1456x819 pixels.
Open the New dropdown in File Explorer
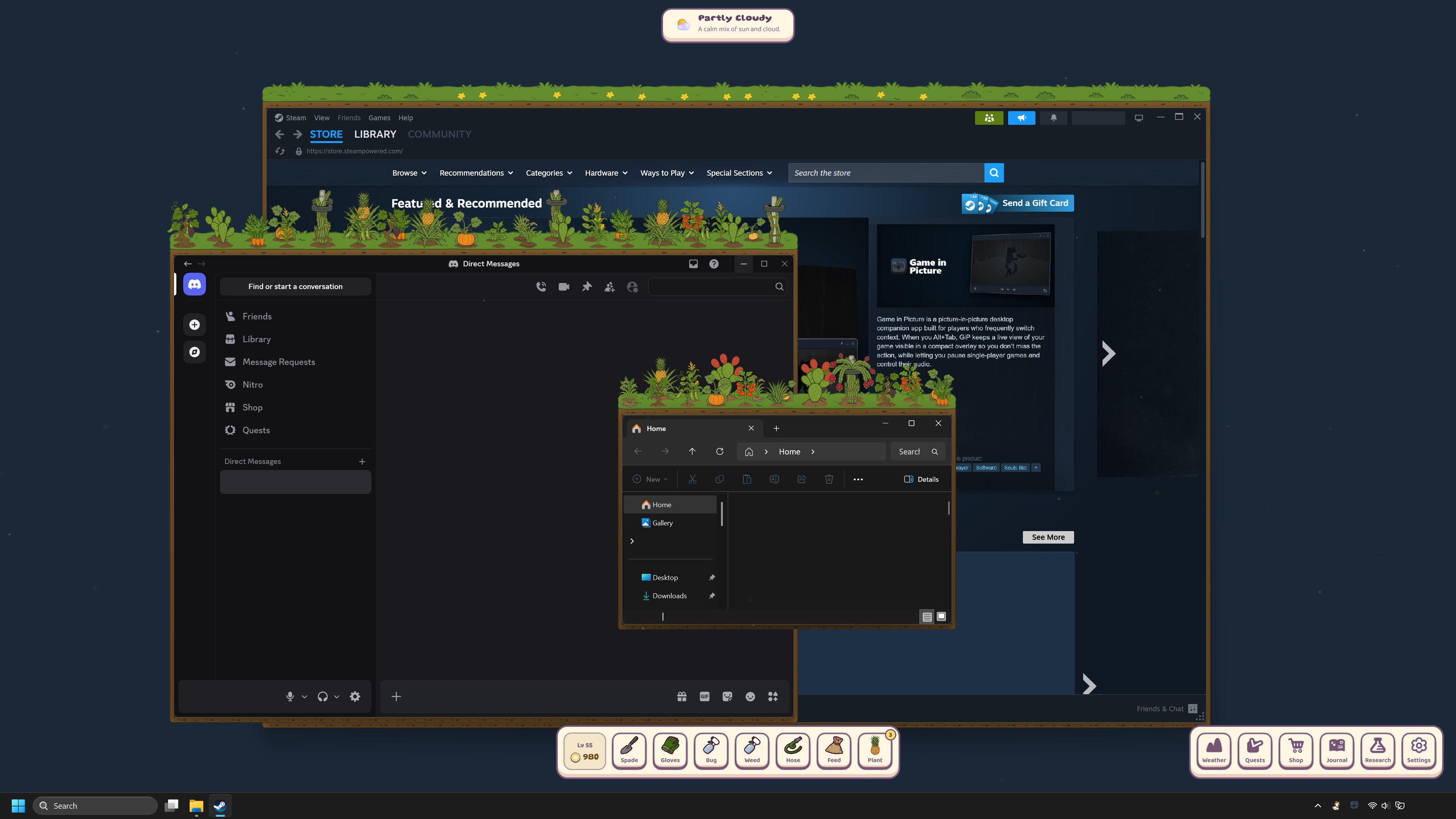650,479
